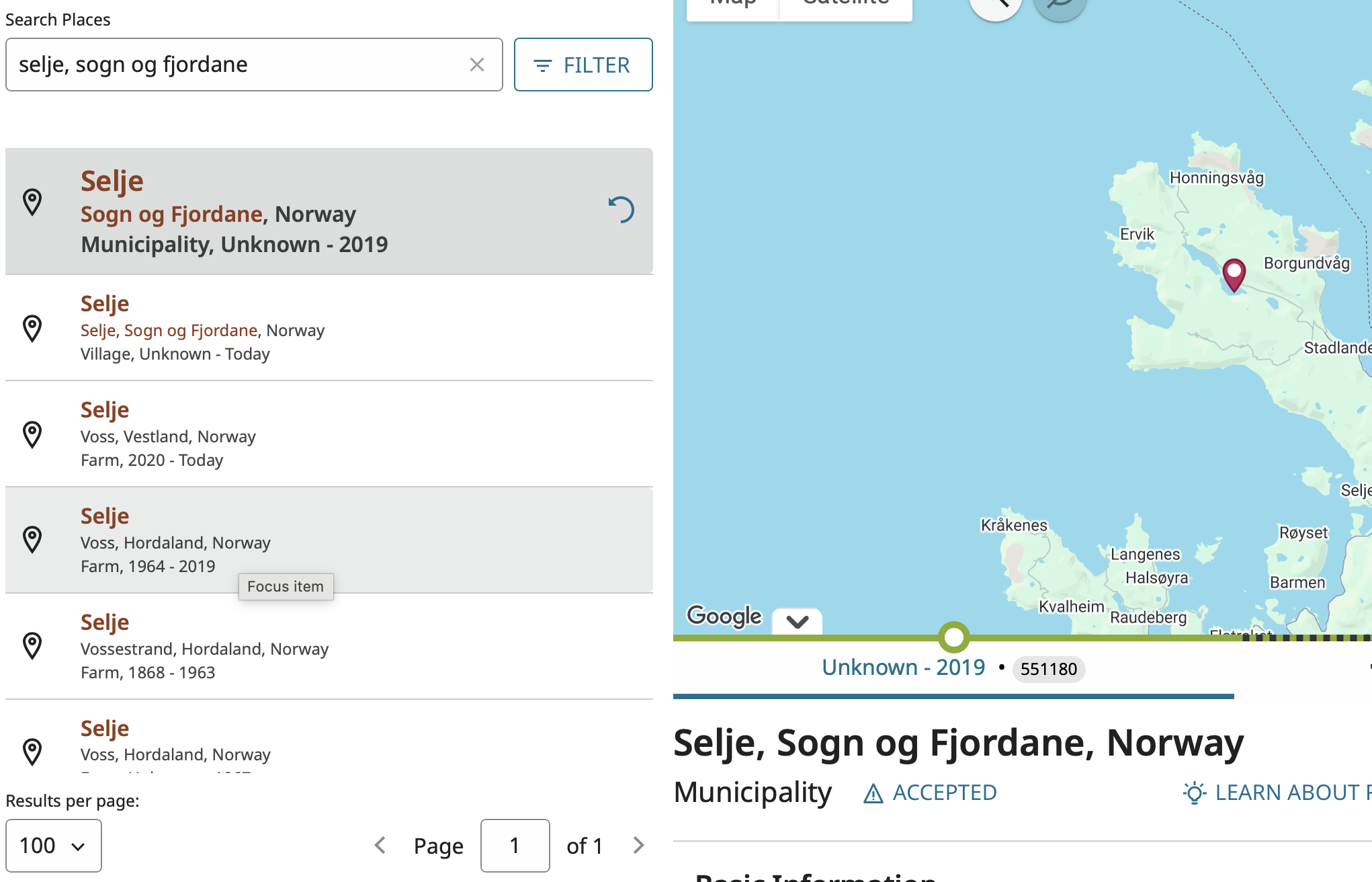Click the undo arrow on the selected Selje result
The height and width of the screenshot is (882, 1372).
(621, 210)
